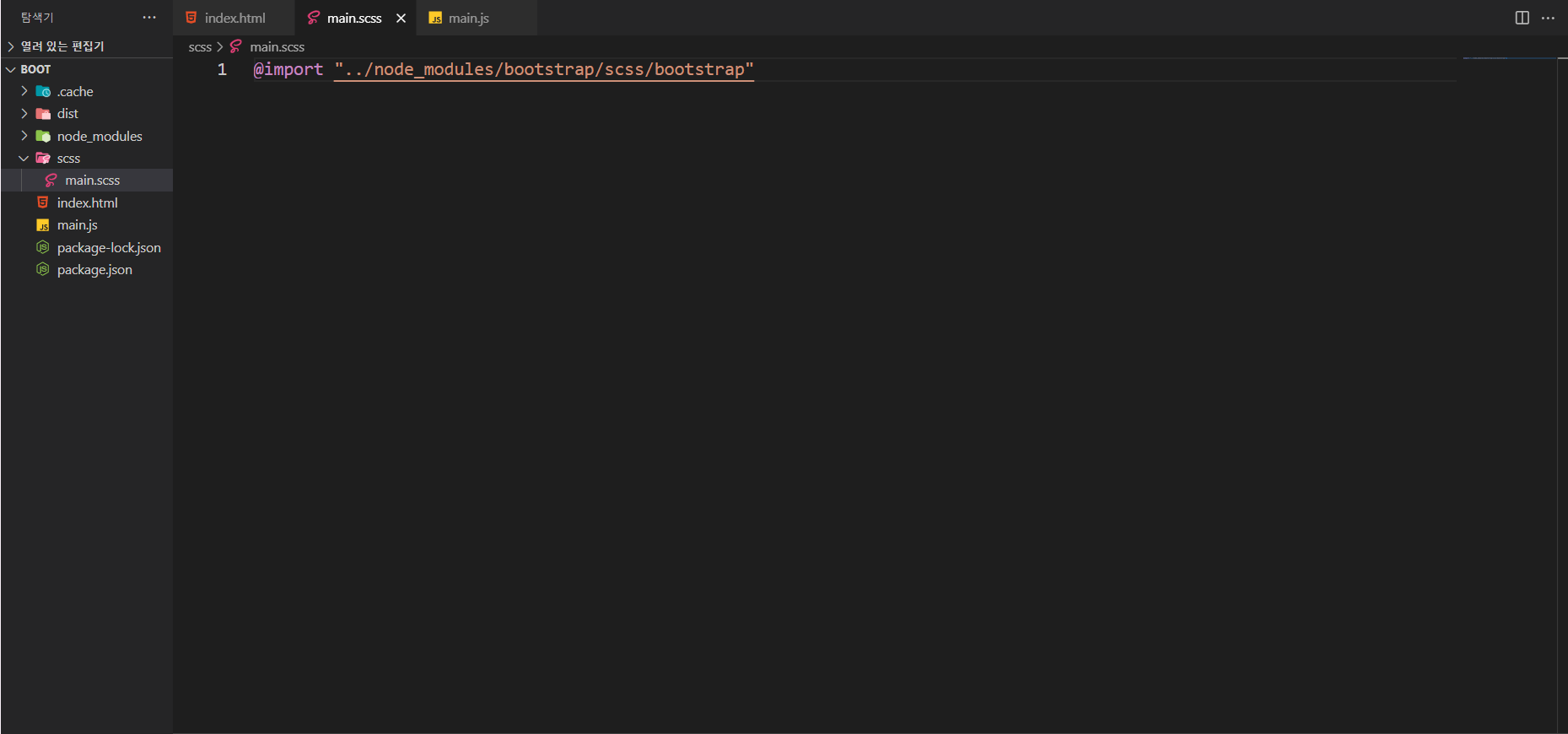Close the main.scss editor tab
Image resolution: width=1568 pixels, height=734 pixels.
pos(401,18)
